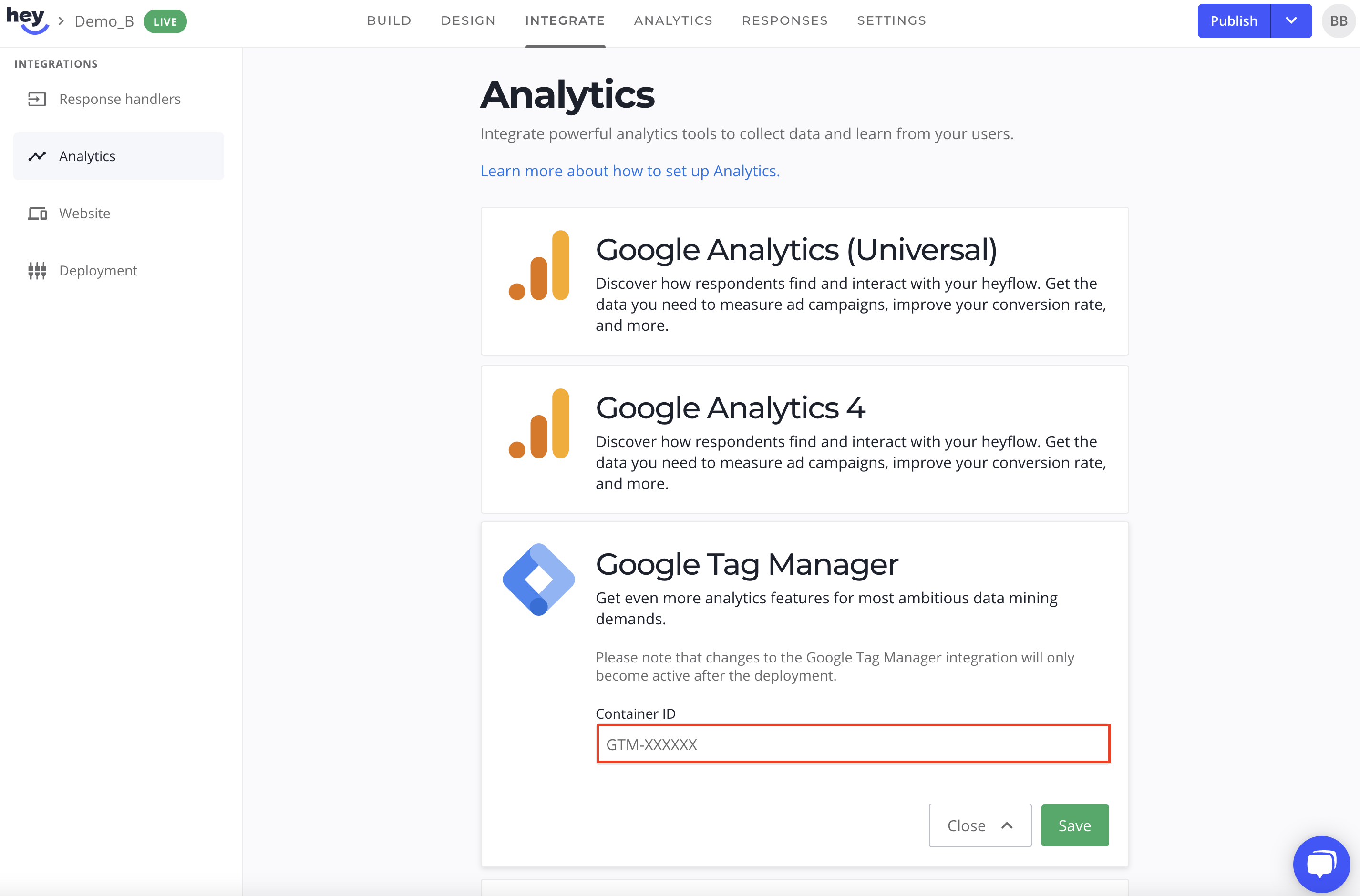The image size is (1360, 896).
Task: Expand the Google Analytics (Universal) card
Action: (x=804, y=281)
